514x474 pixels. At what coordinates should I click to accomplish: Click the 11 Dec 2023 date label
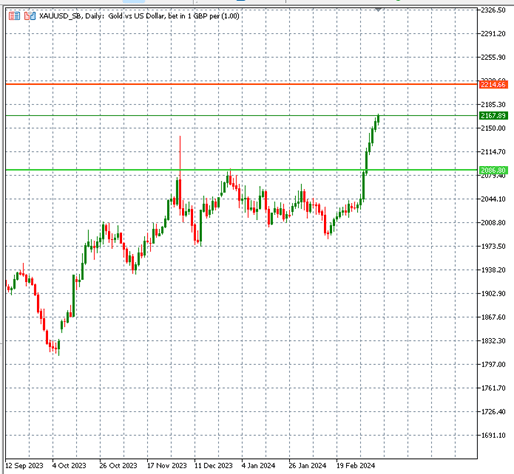[213, 465]
